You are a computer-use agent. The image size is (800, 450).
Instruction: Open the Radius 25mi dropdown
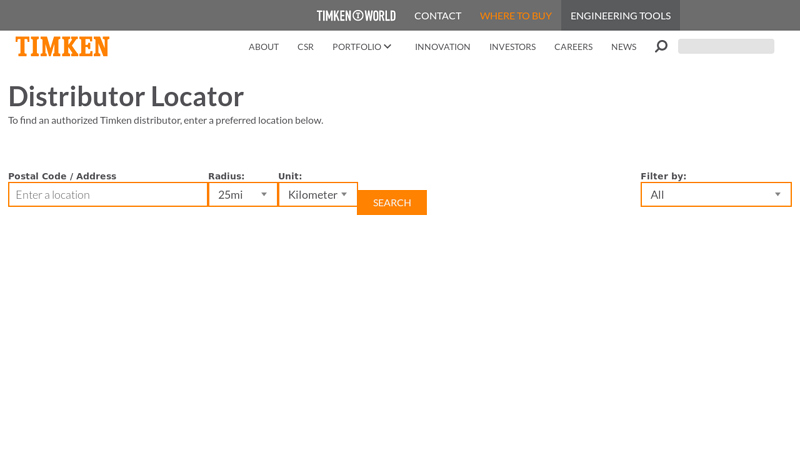tap(243, 194)
